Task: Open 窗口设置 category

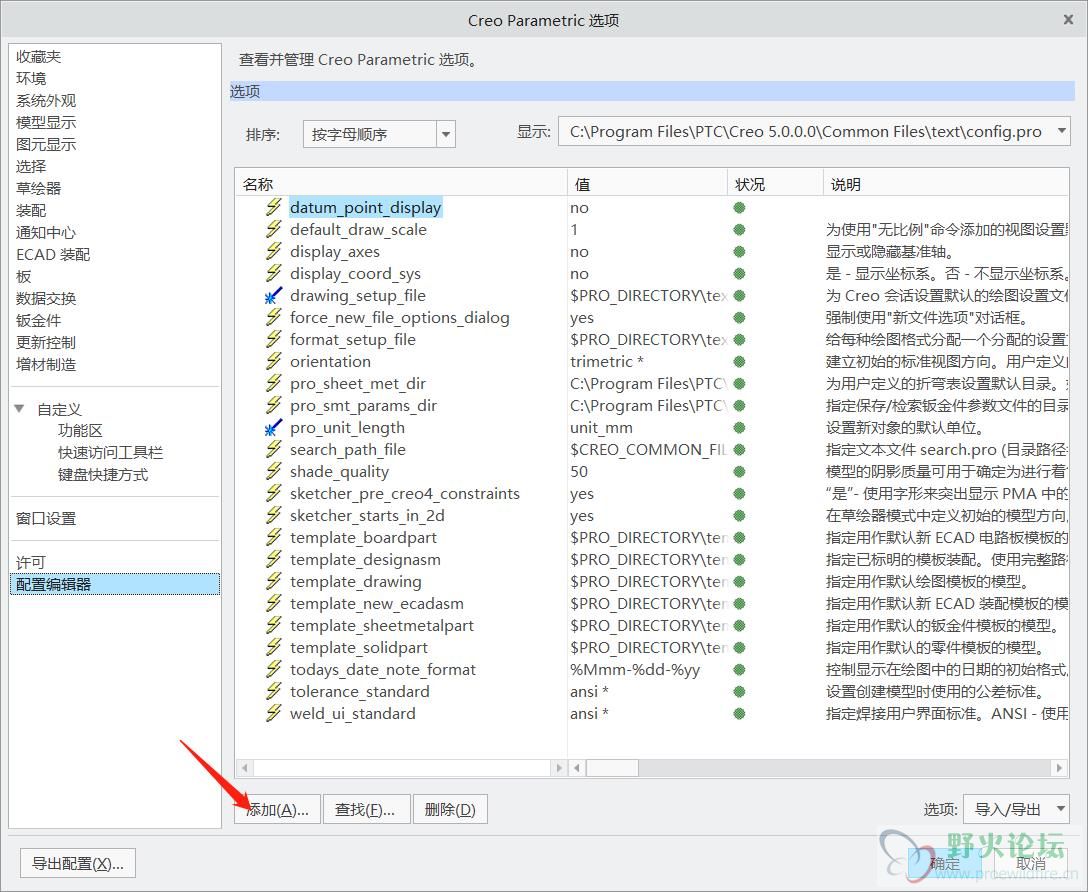Action: pyautogui.click(x=46, y=518)
